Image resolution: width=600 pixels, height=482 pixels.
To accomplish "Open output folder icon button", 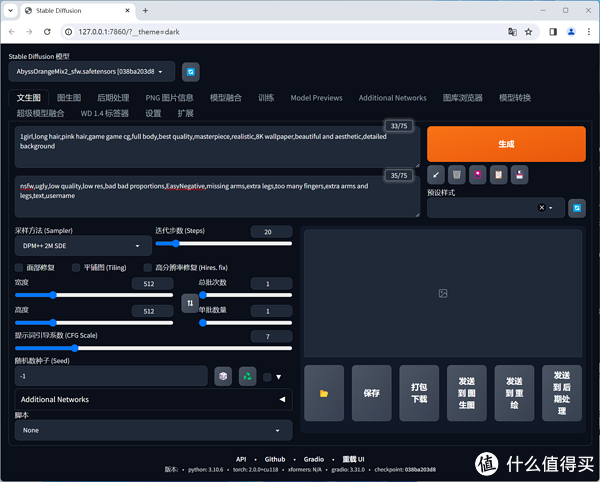I will [x=324, y=393].
